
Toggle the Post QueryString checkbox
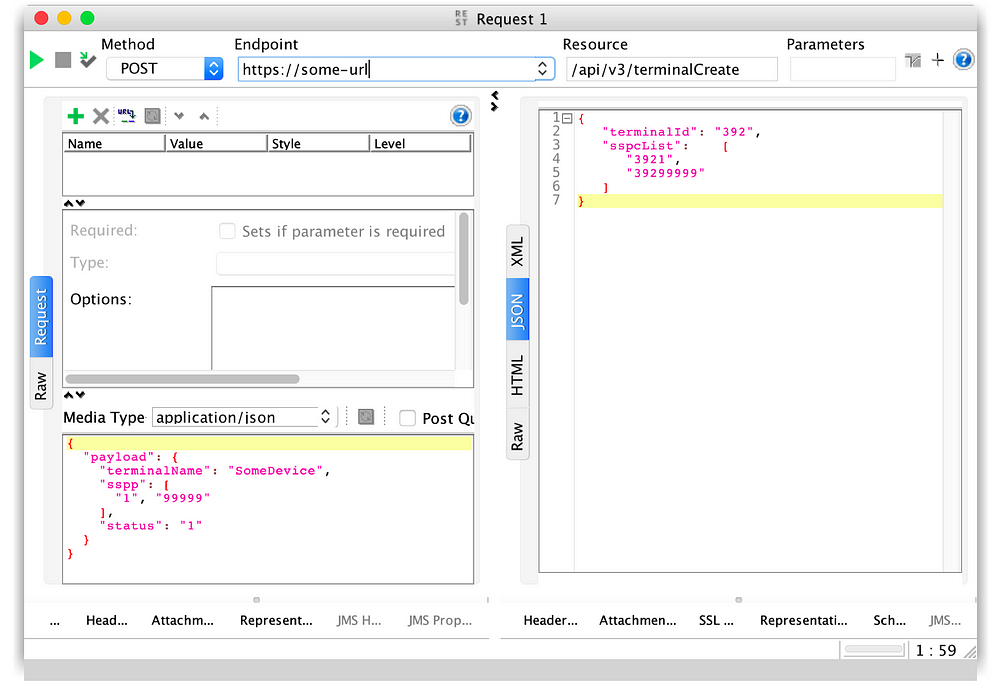point(407,418)
